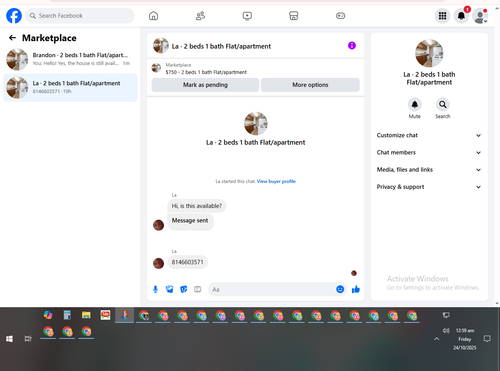500x371 pixels.
Task: Click More options button
Action: [x=310, y=85]
